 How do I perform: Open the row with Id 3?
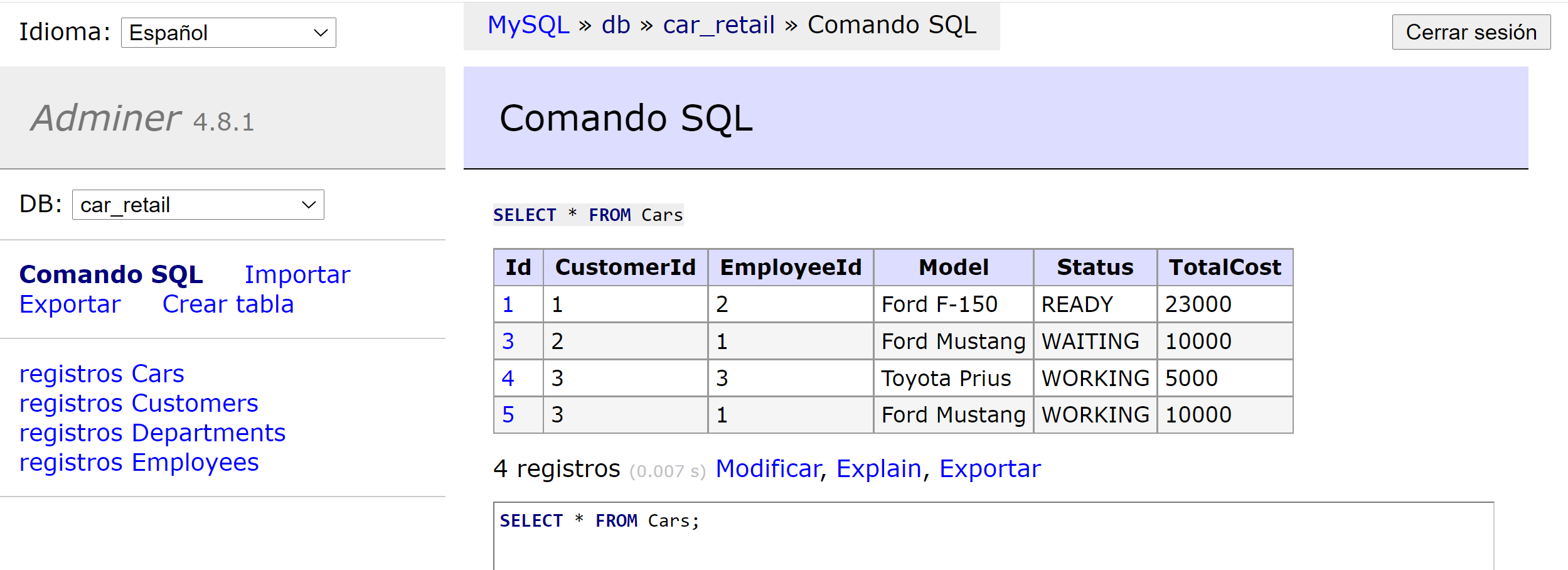point(508,341)
